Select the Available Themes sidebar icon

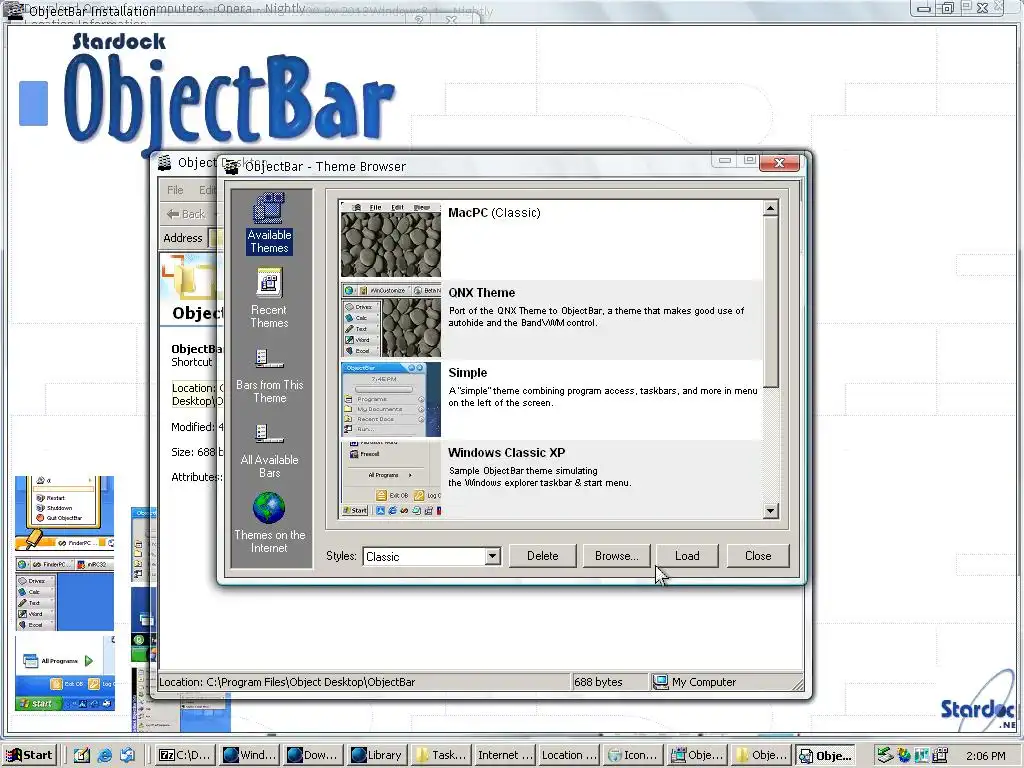tap(269, 223)
